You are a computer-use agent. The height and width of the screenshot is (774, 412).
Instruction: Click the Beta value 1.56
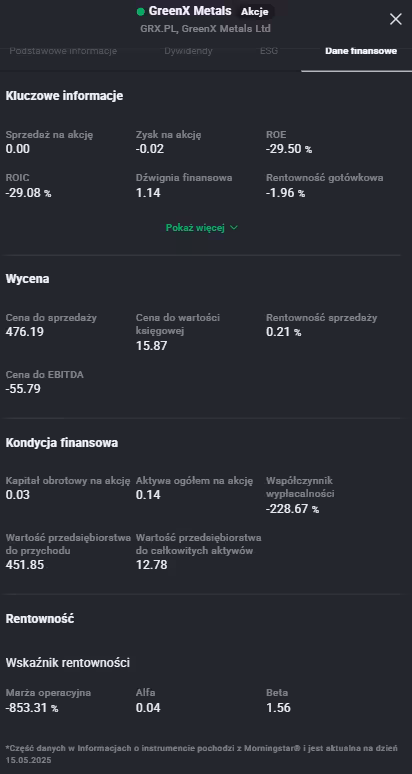click(278, 708)
